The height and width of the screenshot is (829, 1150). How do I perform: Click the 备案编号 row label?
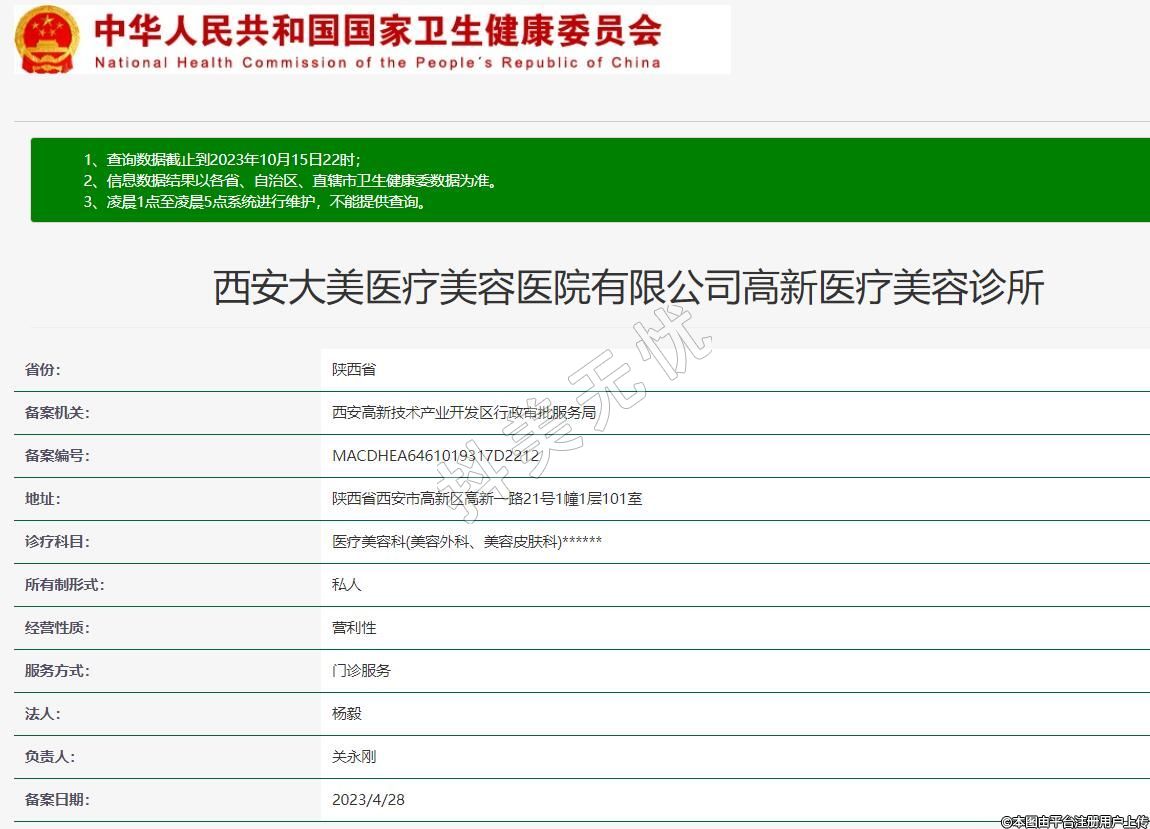point(57,455)
